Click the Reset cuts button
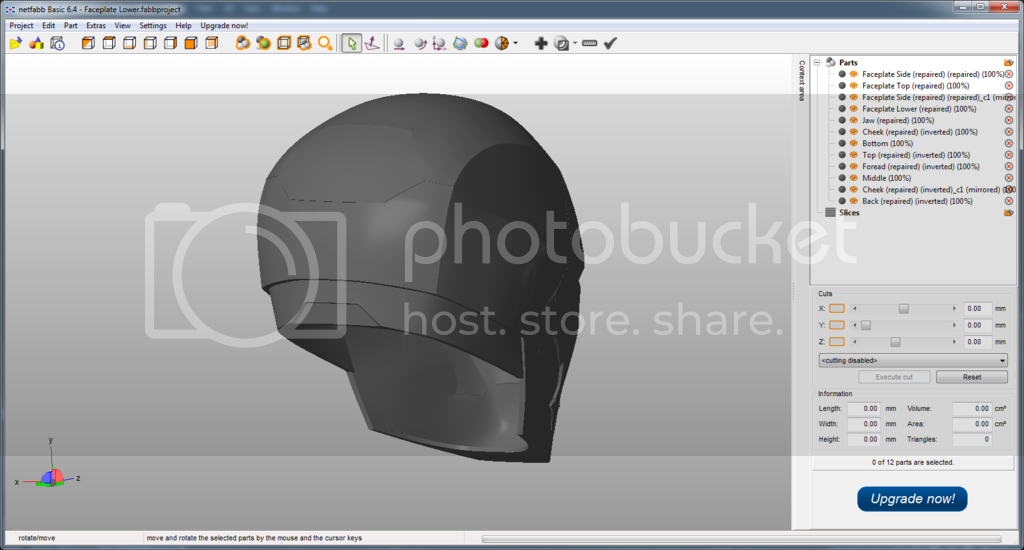This screenshot has height=550, width=1024. [x=972, y=377]
